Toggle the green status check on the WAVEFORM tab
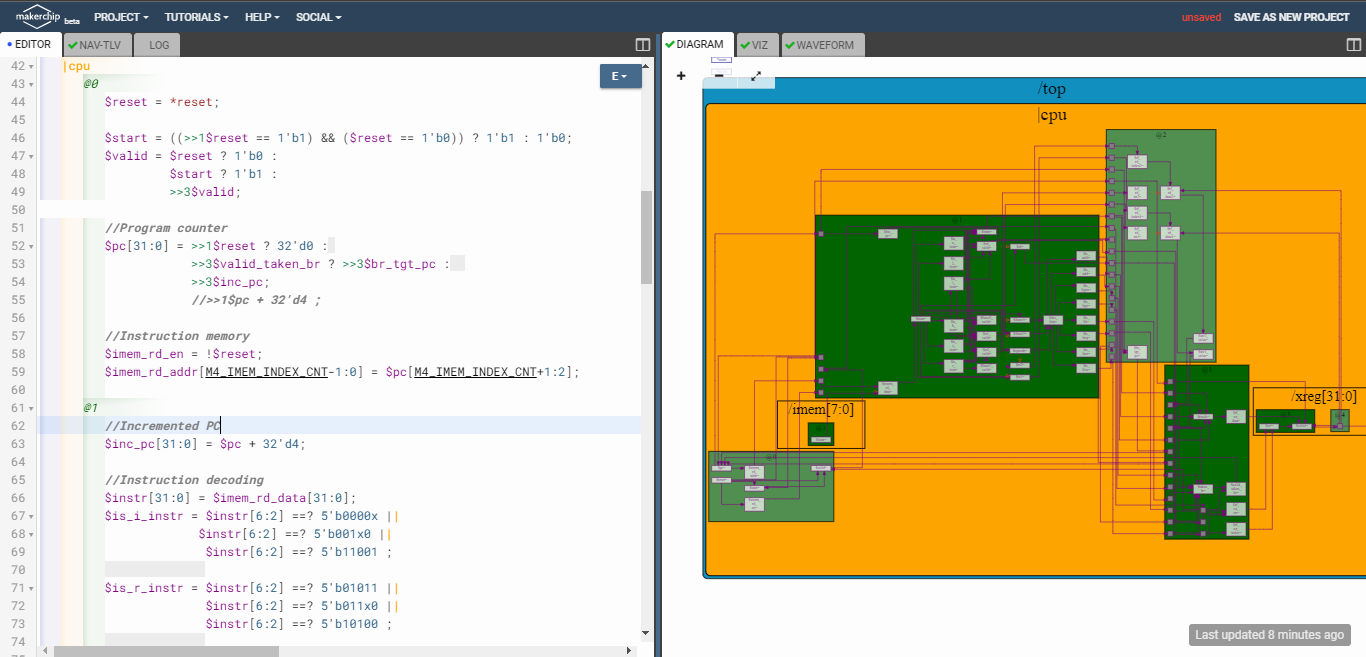Image resolution: width=1366 pixels, height=657 pixels. tap(790, 44)
